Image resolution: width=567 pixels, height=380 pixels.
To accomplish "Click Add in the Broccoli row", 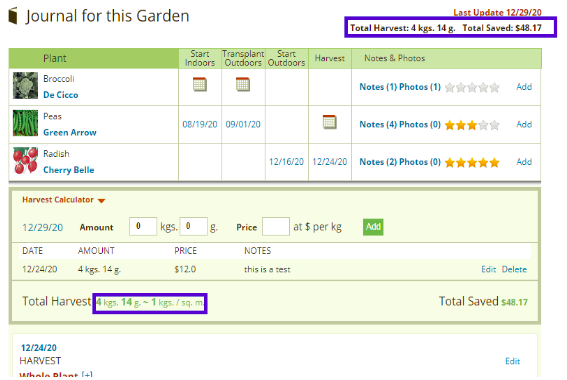I will click(524, 87).
